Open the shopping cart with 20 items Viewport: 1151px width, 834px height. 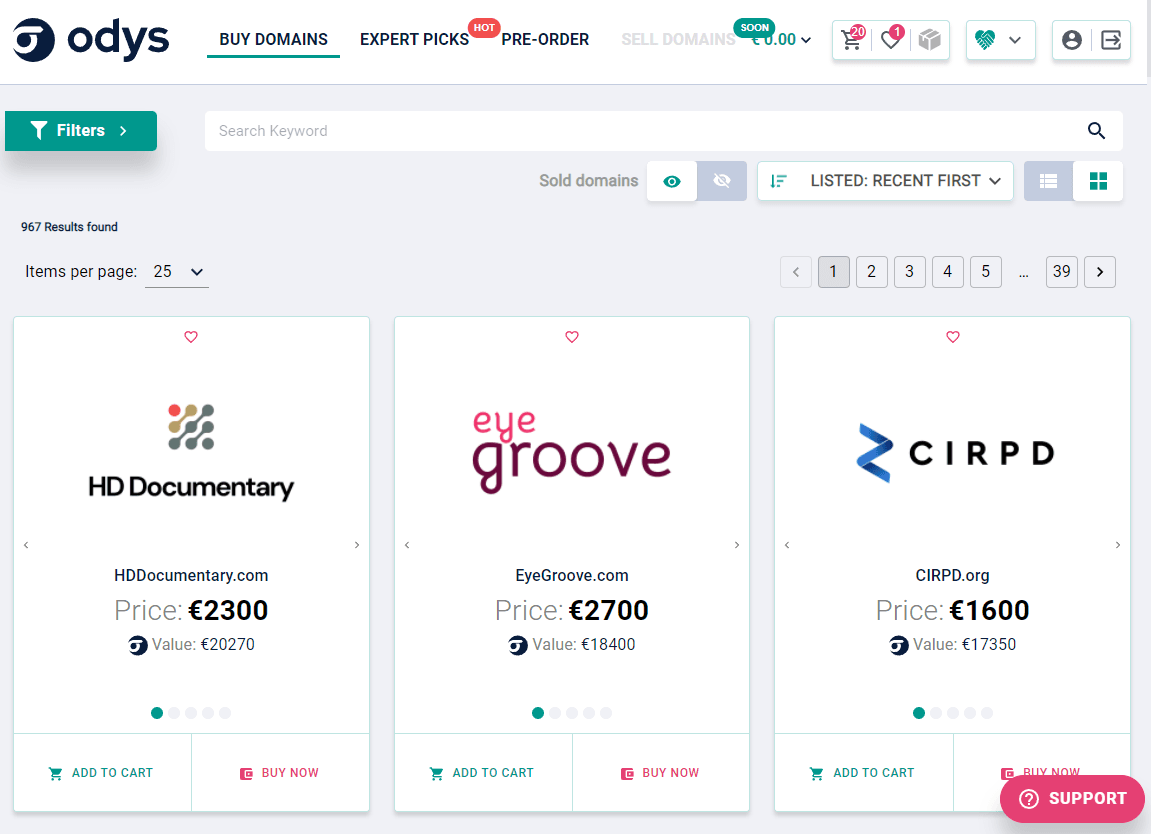(851, 40)
